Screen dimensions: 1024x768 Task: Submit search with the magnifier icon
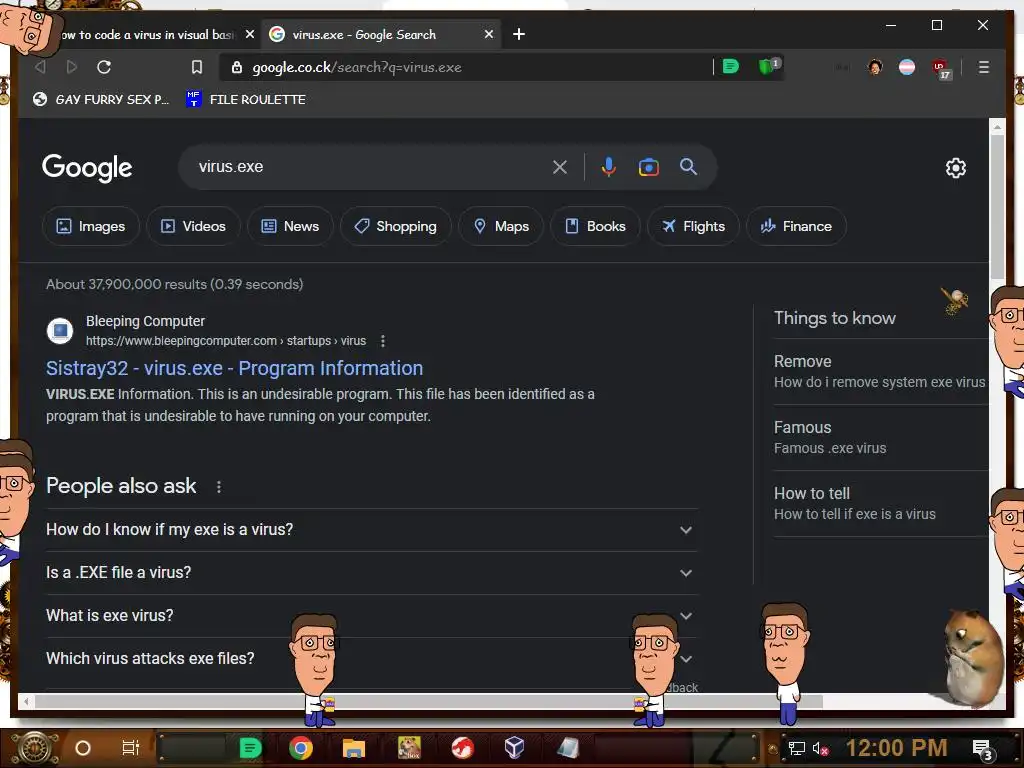[x=688, y=167]
